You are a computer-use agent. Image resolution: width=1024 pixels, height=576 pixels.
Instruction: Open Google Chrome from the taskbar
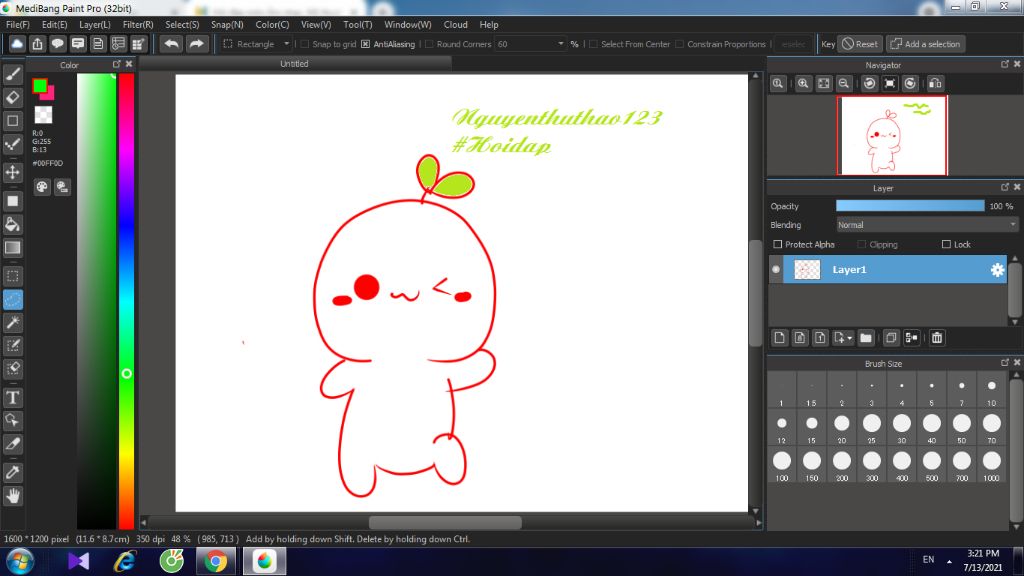216,562
